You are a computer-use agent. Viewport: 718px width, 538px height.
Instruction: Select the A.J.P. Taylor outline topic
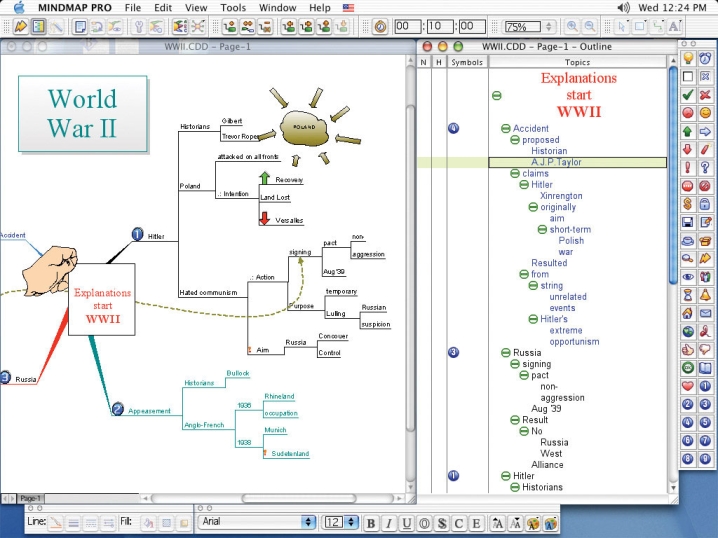[556, 162]
